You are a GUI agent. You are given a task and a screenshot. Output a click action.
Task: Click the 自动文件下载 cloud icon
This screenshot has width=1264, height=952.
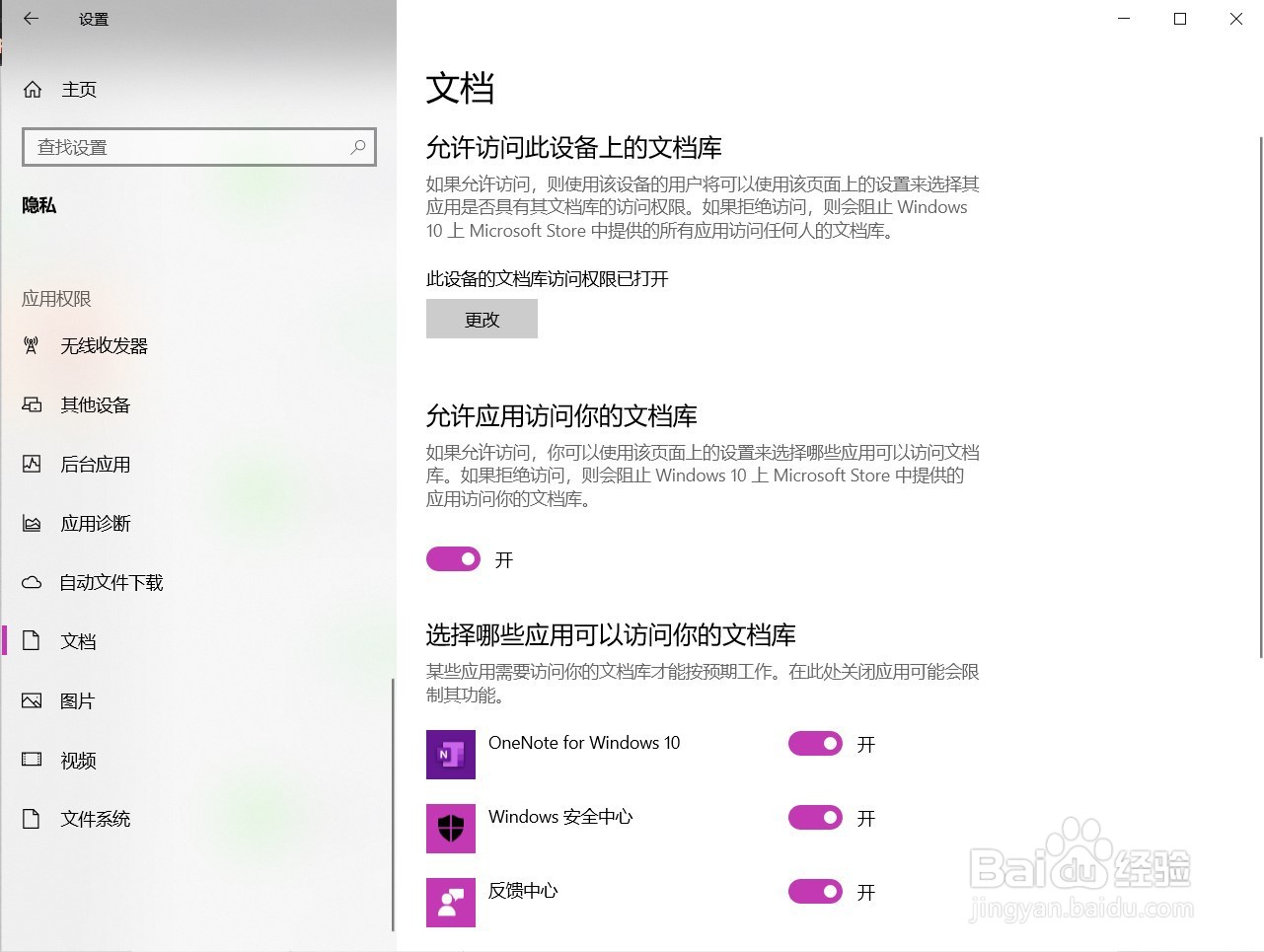(32, 582)
